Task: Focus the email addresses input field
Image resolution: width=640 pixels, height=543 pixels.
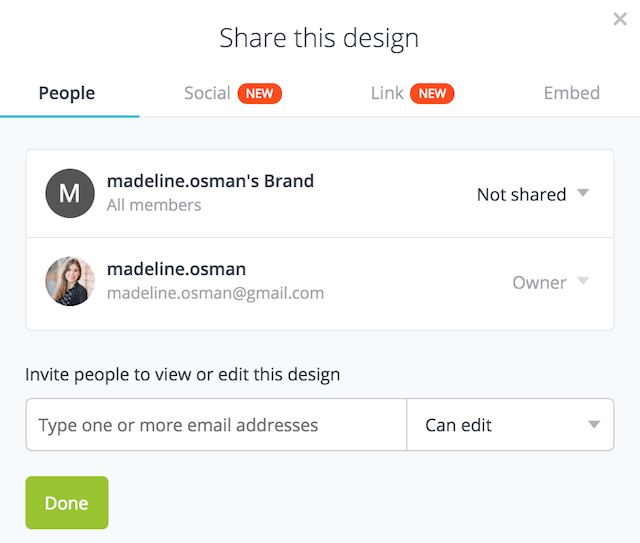Action: click(x=216, y=425)
